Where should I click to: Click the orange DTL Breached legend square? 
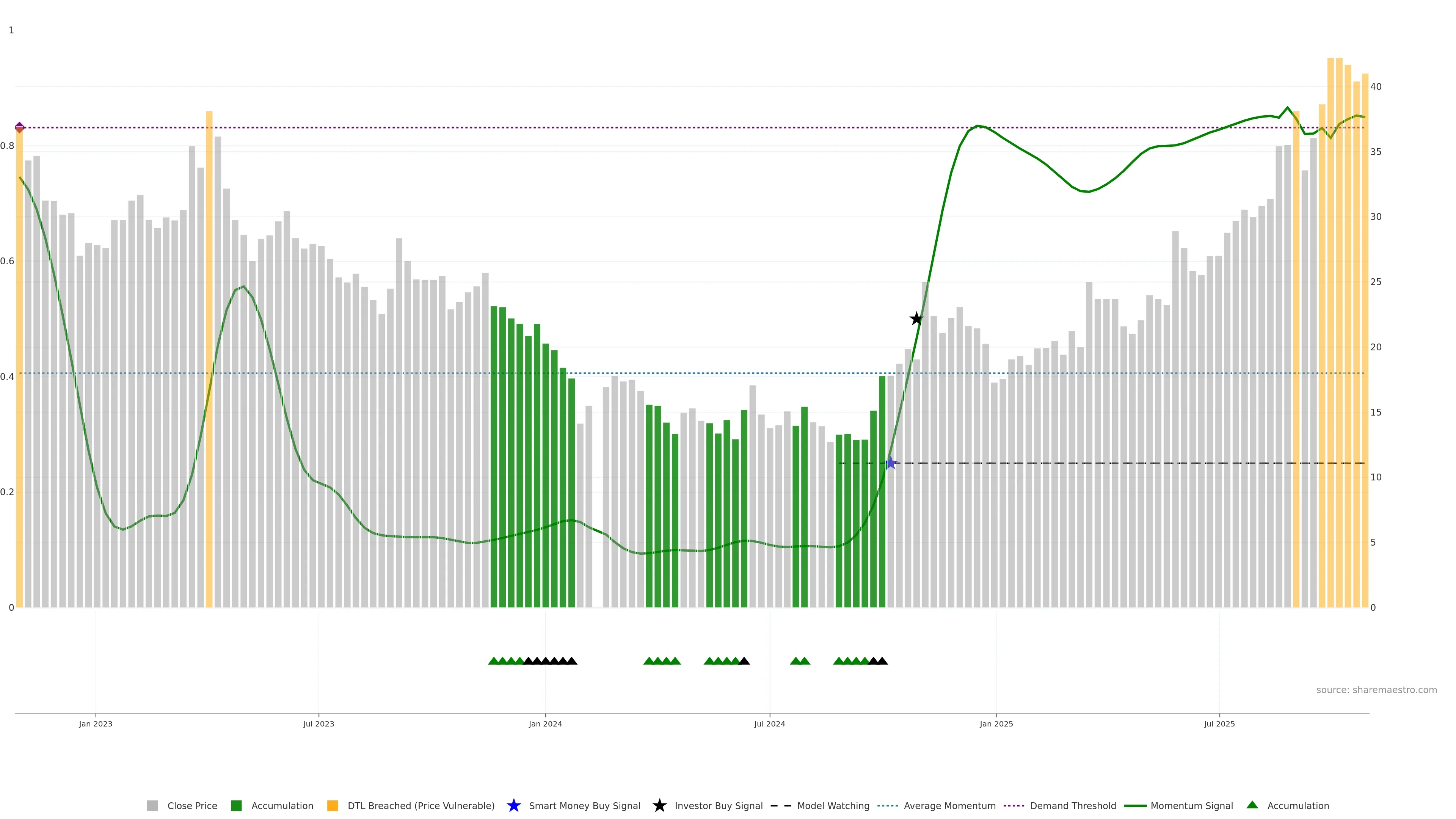[333, 805]
